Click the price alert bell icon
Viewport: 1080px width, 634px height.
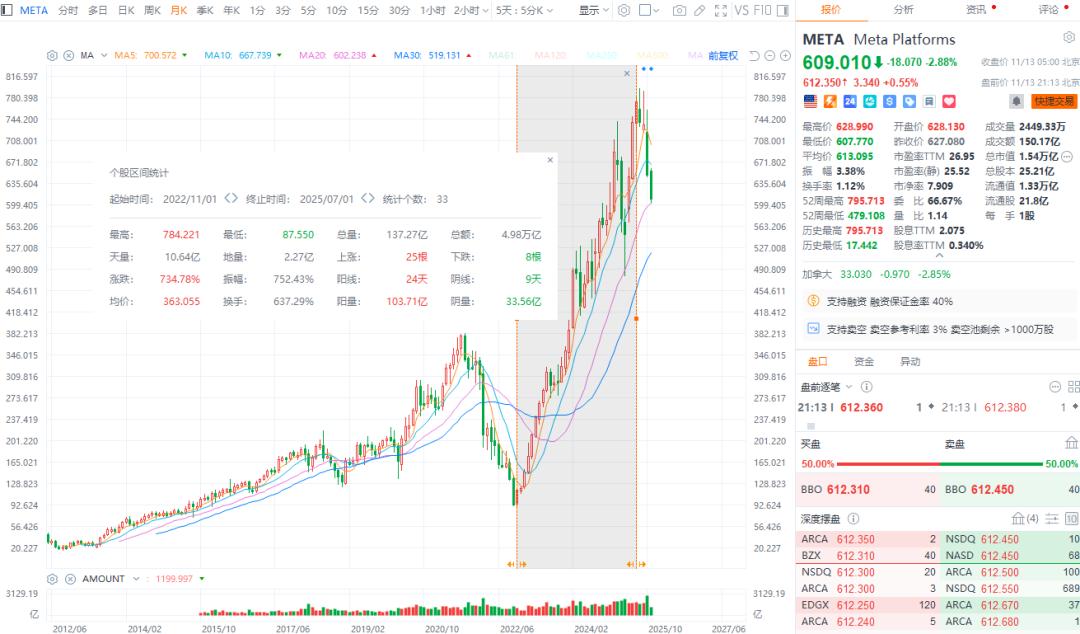point(1017,101)
